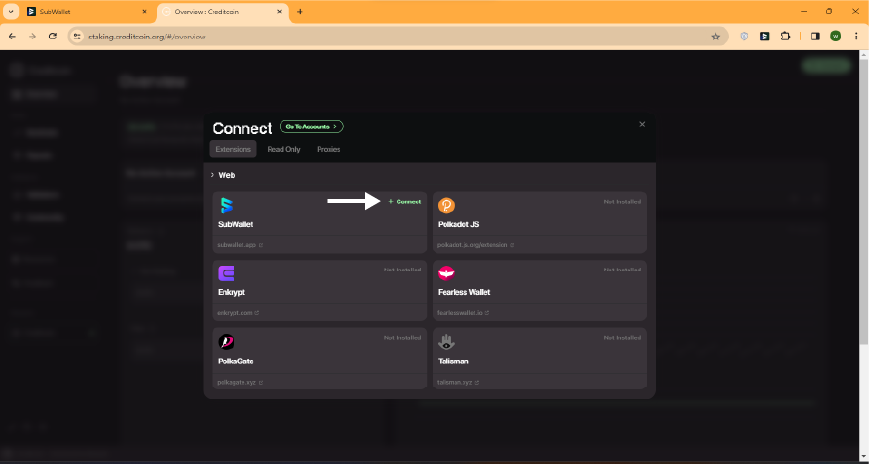Image resolution: width=869 pixels, height=464 pixels.
Task: Open the Chrome extensions puzzle icon
Action: [x=785, y=36]
